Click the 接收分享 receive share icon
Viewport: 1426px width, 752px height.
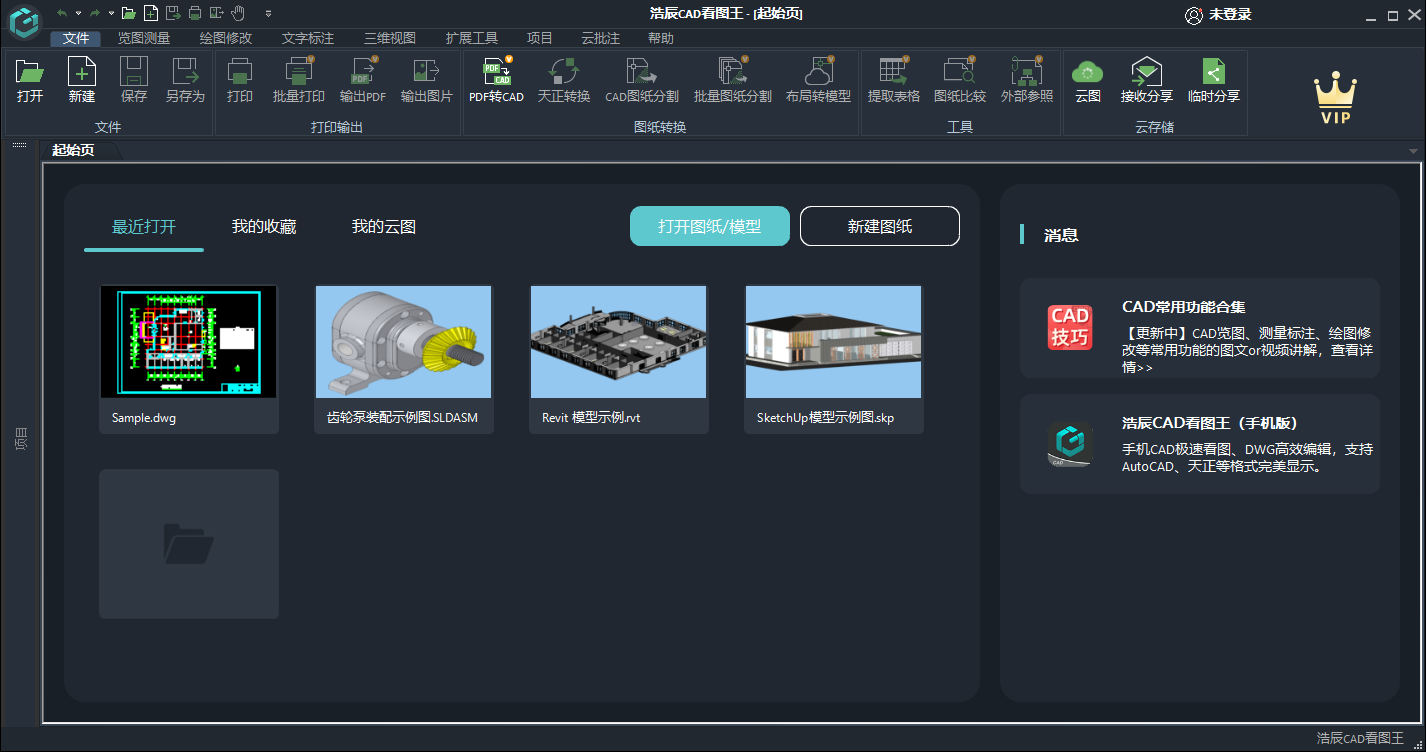[x=1146, y=73]
